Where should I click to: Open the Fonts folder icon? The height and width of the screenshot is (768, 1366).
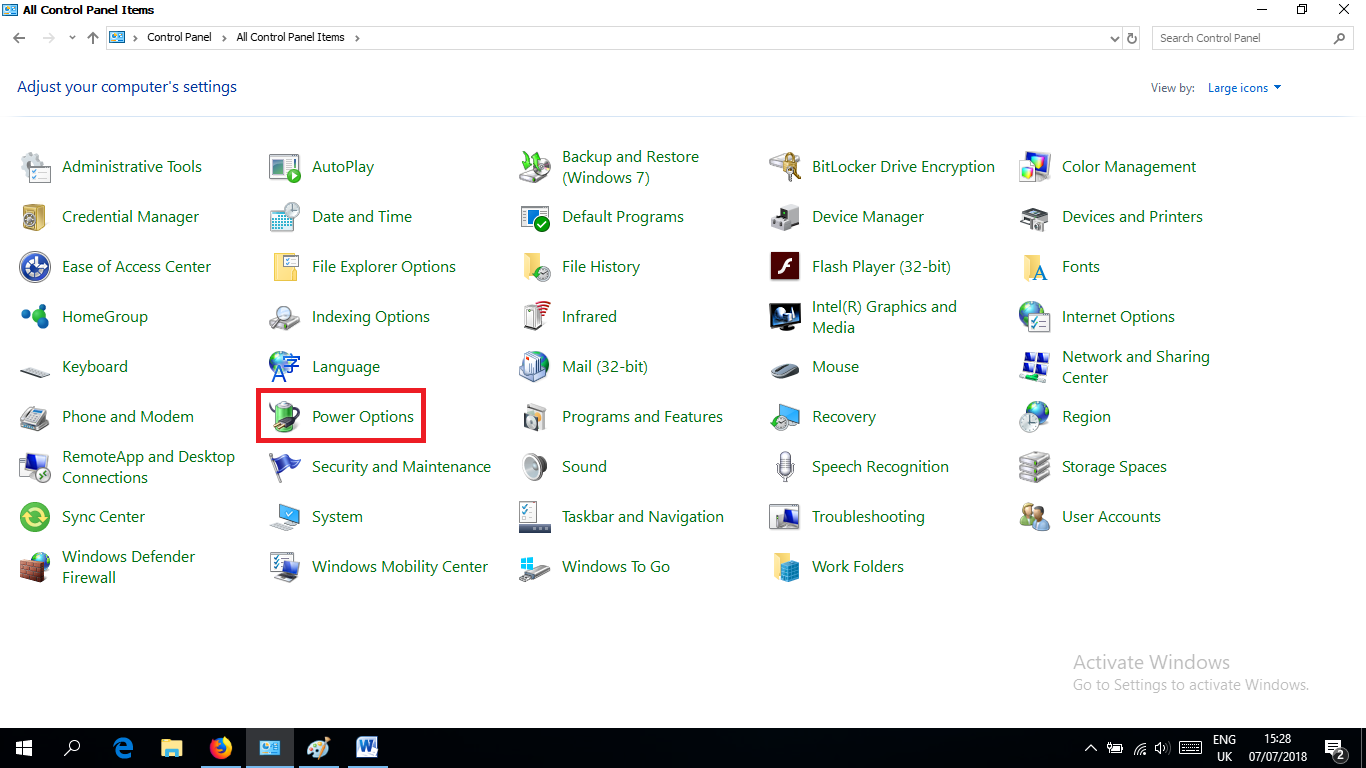1035,267
